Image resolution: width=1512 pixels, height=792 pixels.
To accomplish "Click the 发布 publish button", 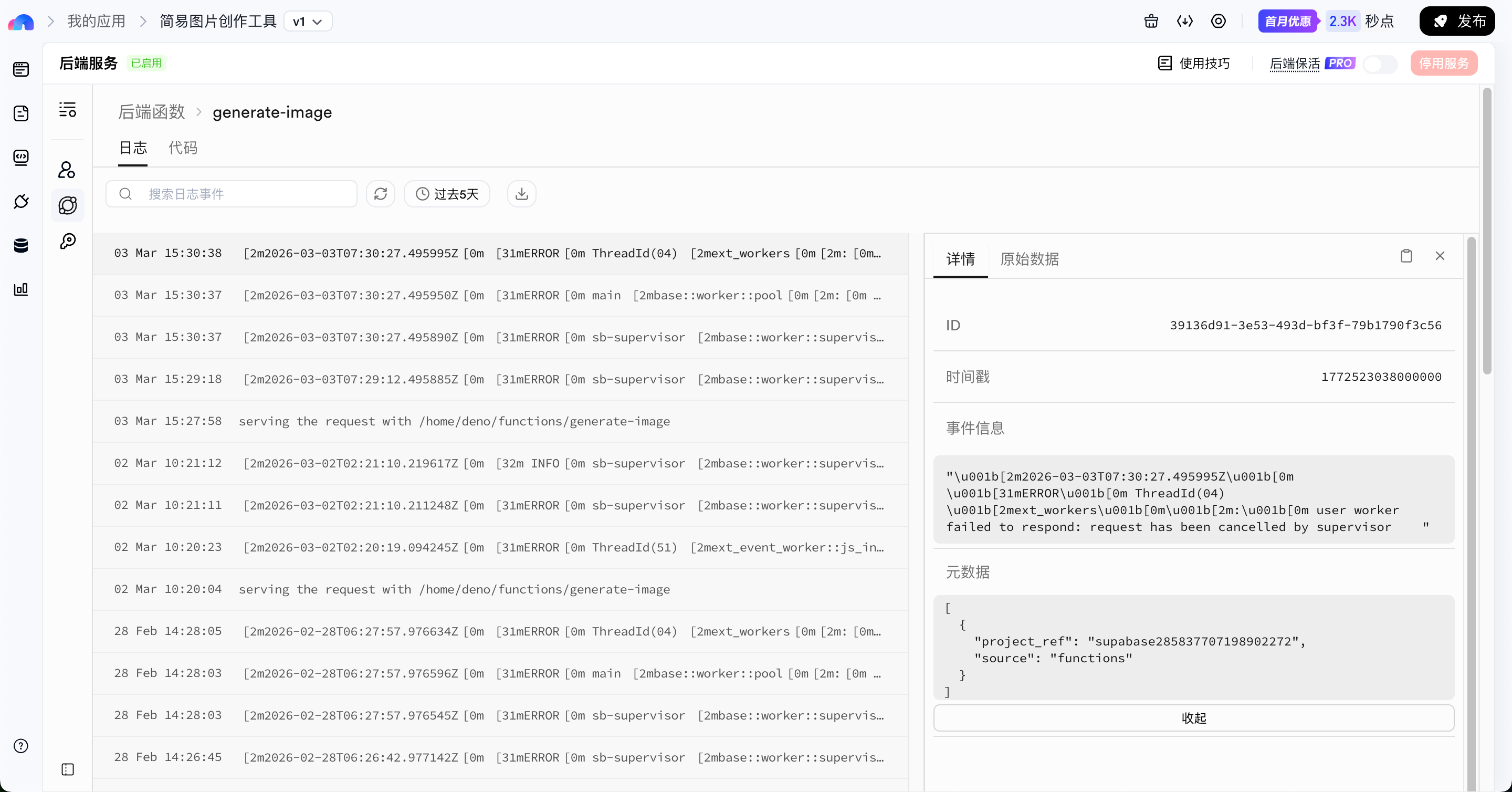I will pos(1457,22).
